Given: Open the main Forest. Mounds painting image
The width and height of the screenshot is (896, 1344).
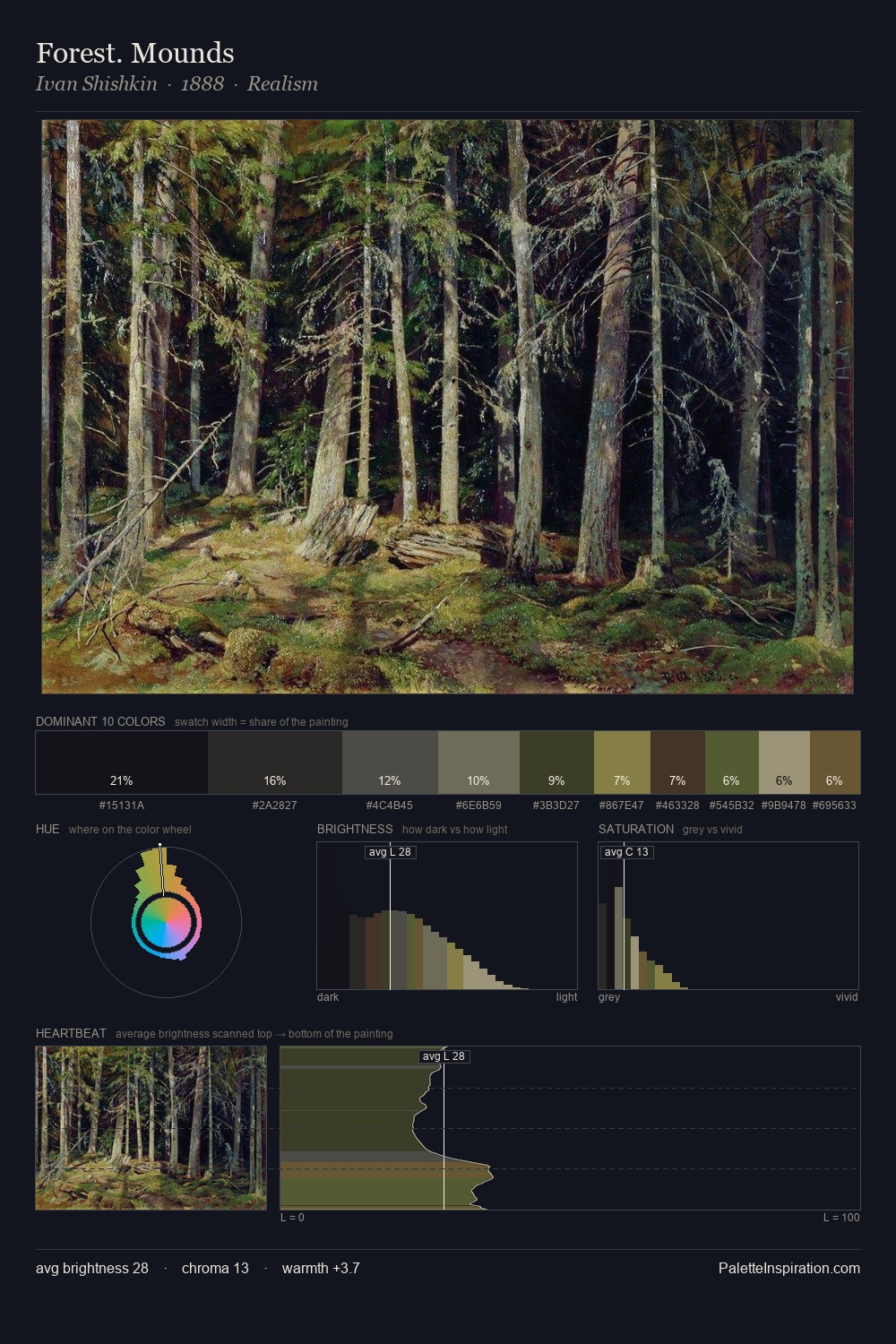Looking at the screenshot, I should click(x=447, y=407).
